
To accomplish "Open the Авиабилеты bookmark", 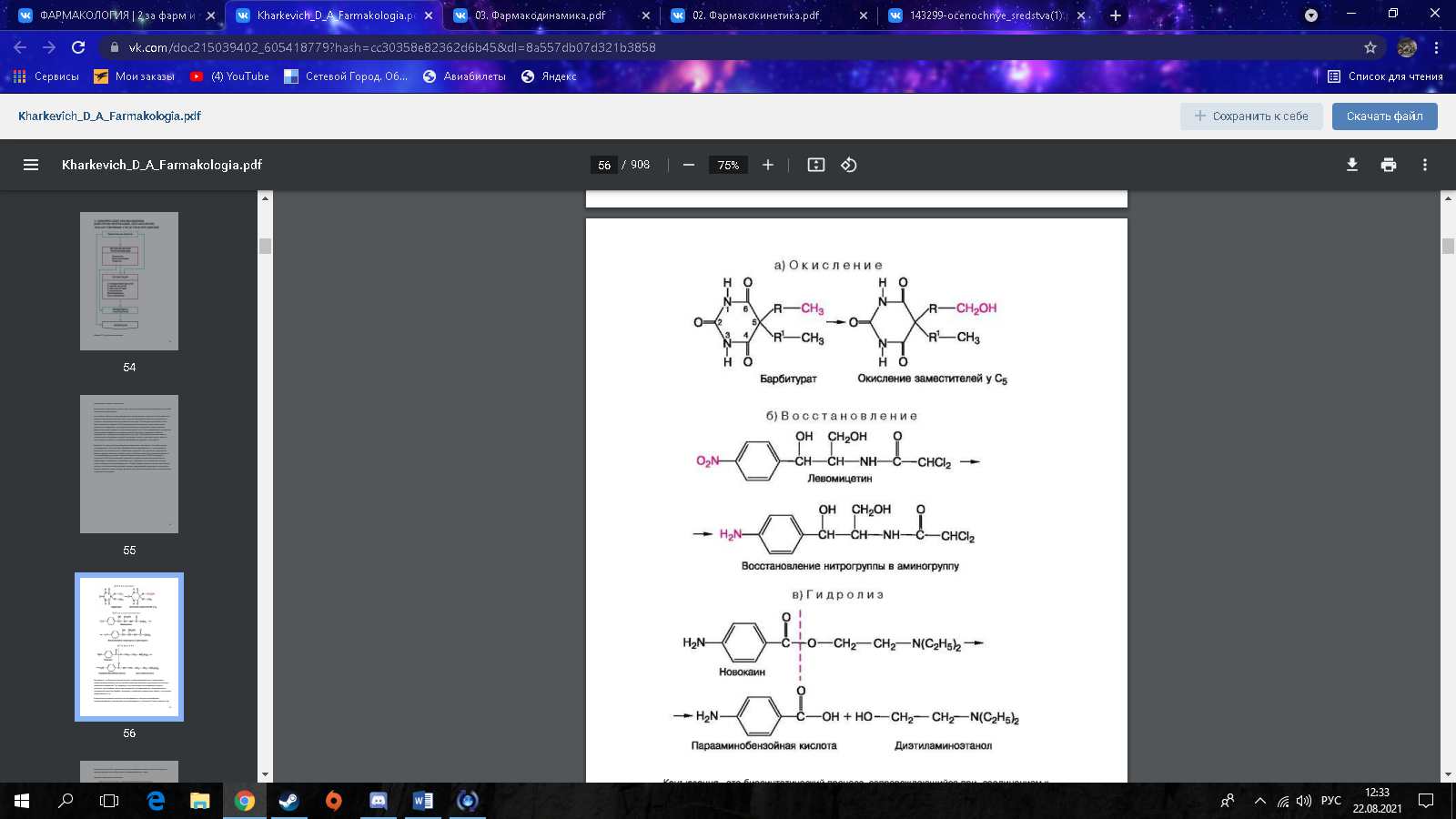I will click(x=464, y=76).
